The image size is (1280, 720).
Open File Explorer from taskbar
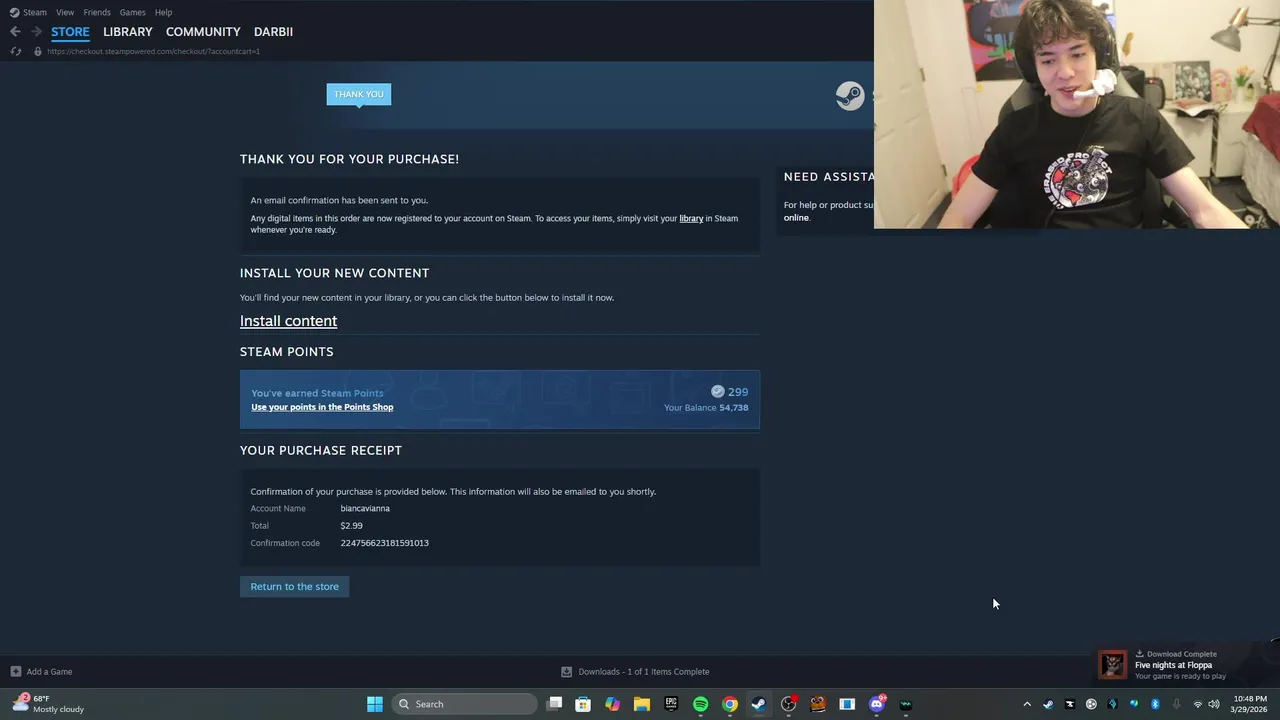[641, 704]
